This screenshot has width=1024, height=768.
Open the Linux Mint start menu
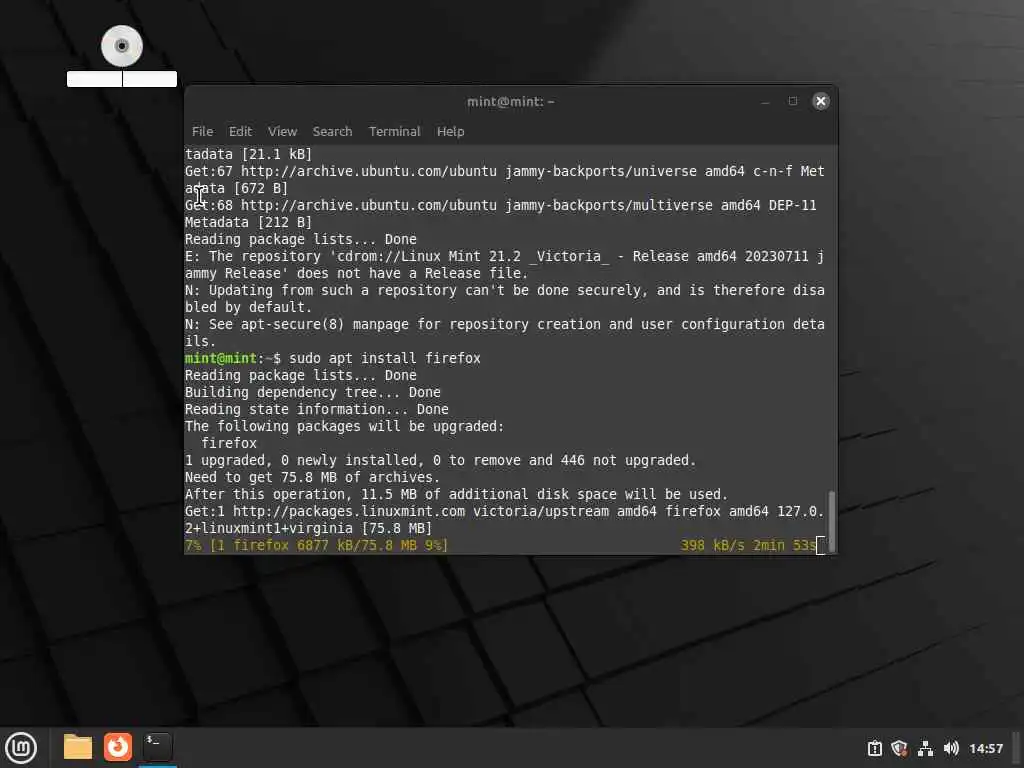click(21, 748)
